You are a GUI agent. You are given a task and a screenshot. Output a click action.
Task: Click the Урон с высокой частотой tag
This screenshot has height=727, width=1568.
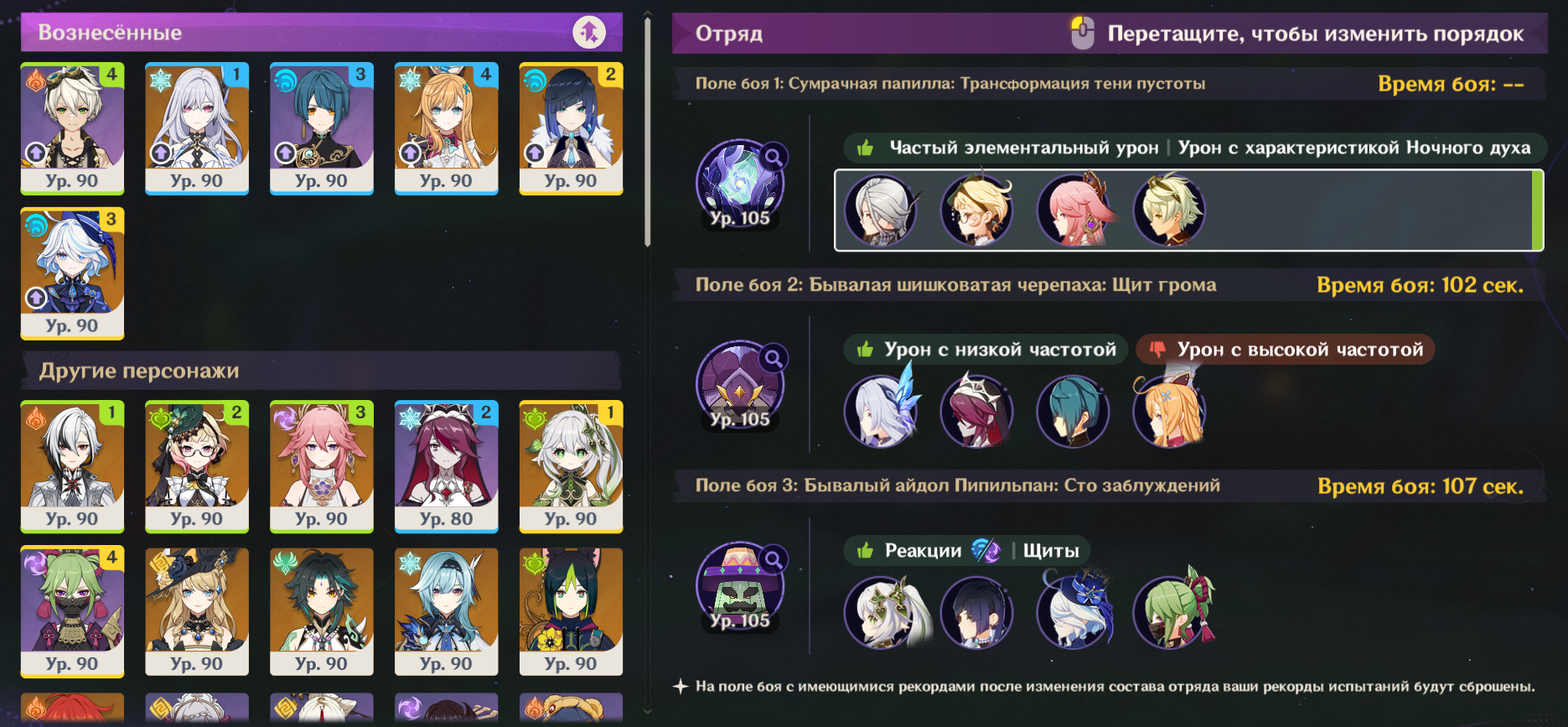1285,350
